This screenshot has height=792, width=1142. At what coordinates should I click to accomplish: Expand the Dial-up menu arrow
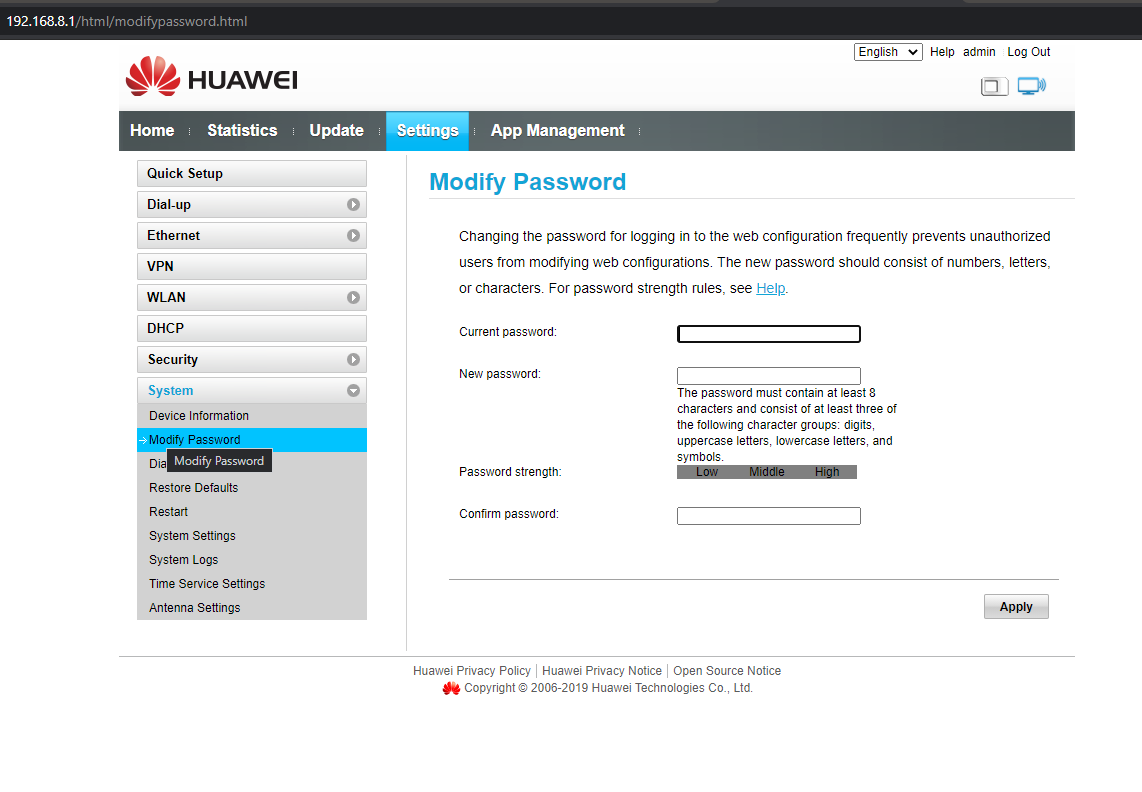353,205
